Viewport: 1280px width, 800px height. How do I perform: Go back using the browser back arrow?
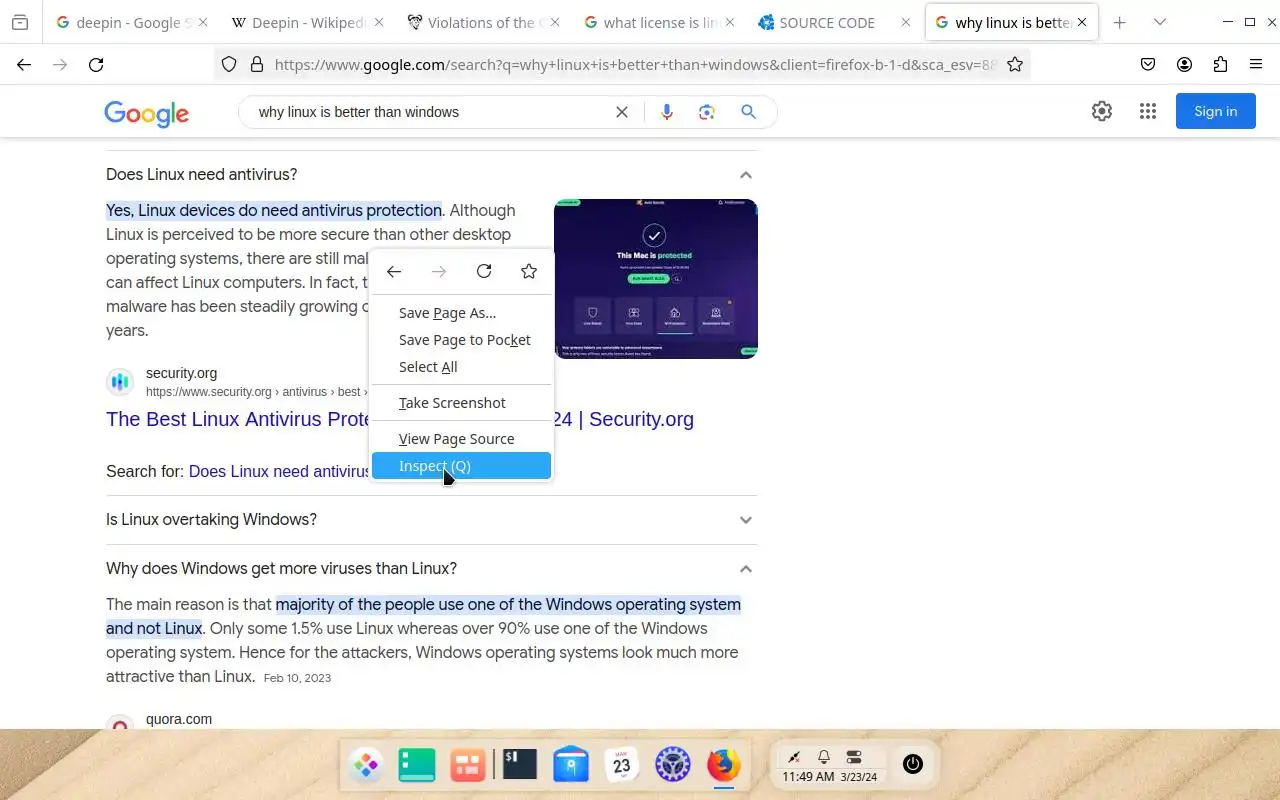click(24, 64)
